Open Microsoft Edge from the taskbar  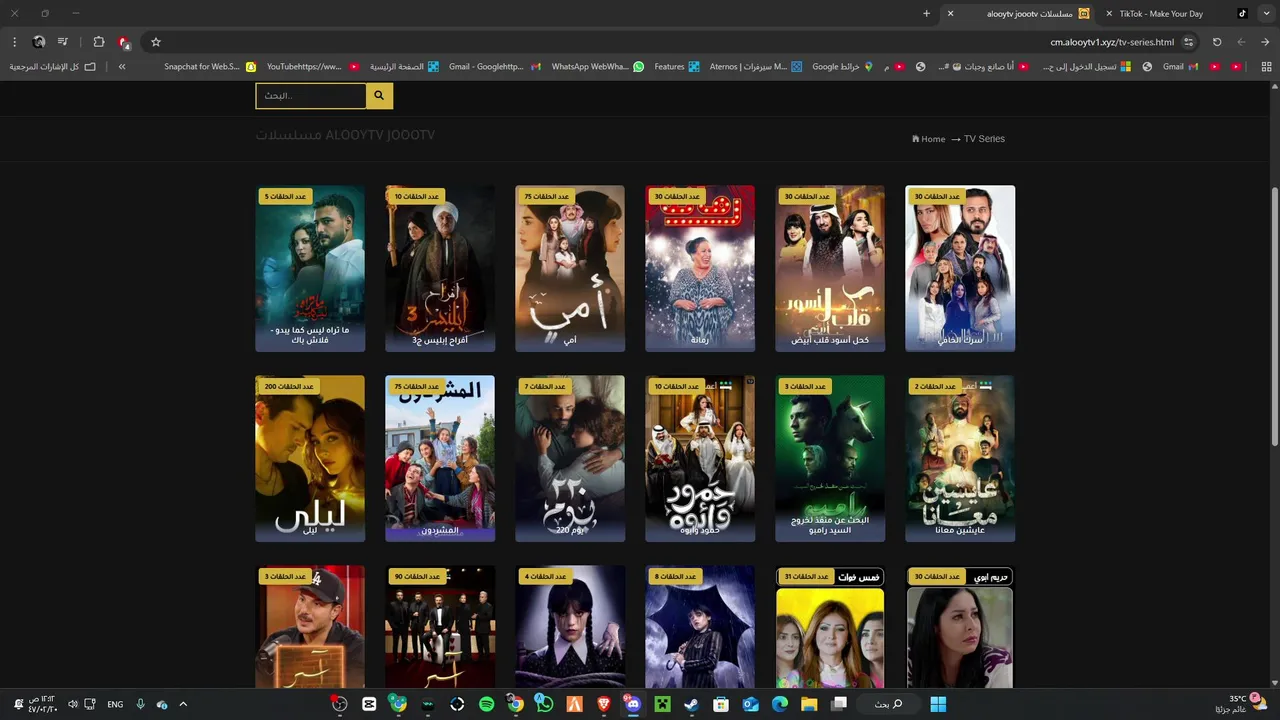point(779,704)
